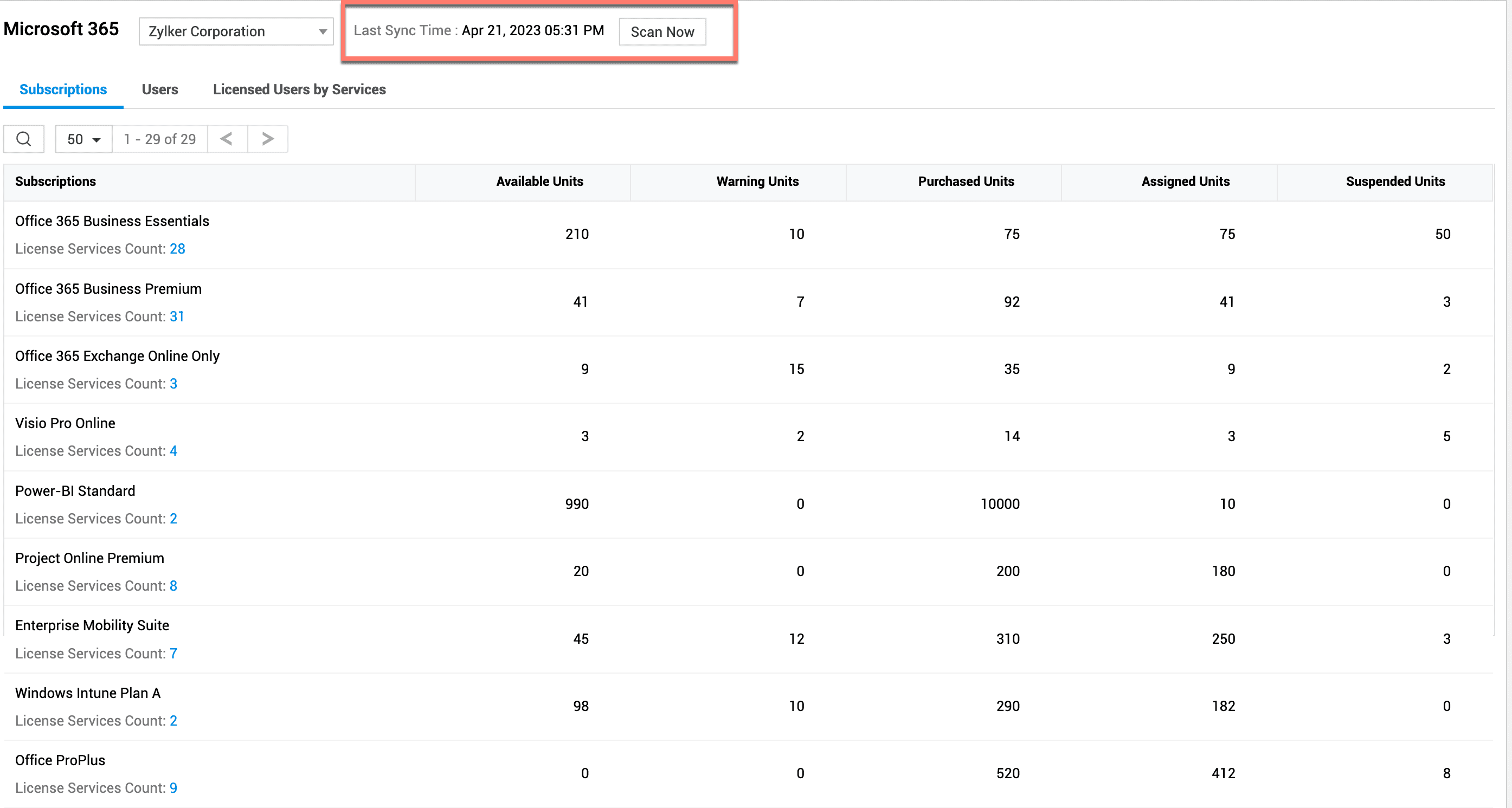
Task: Click the search magnifier icon
Action: 23,139
